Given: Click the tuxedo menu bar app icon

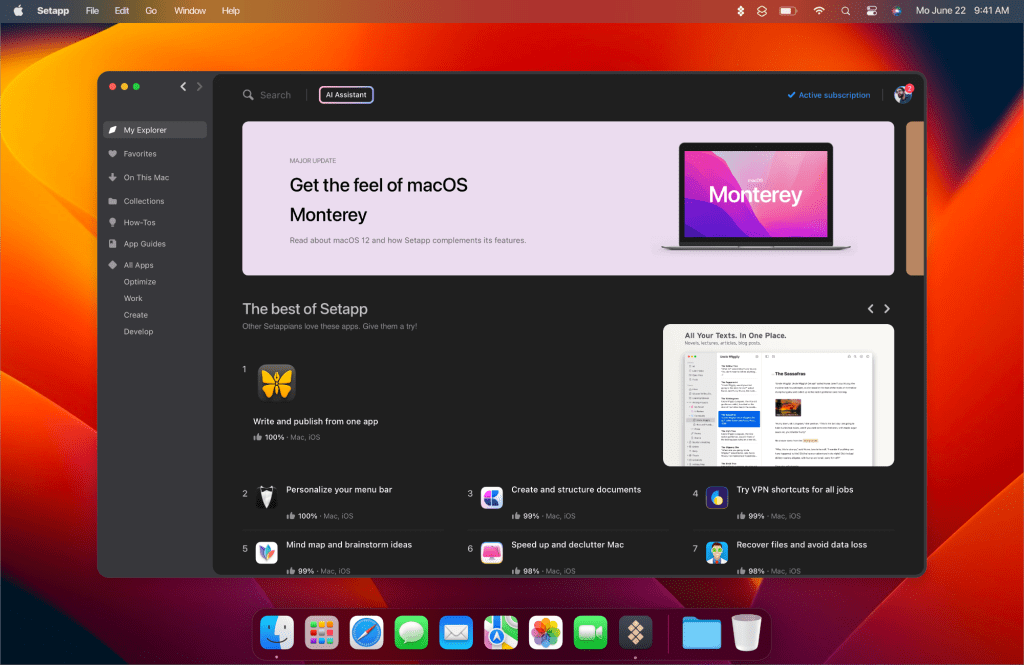Looking at the screenshot, I should pyautogui.click(x=266, y=497).
